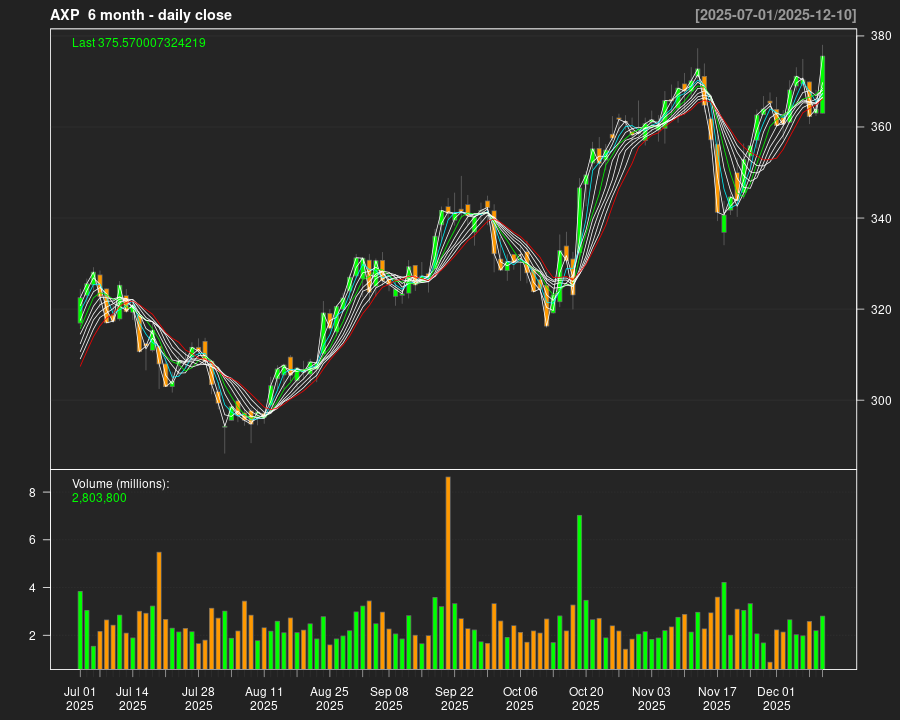The height and width of the screenshot is (720, 900).
Task: Click the 4 tick on volume axis
Action: point(32,588)
